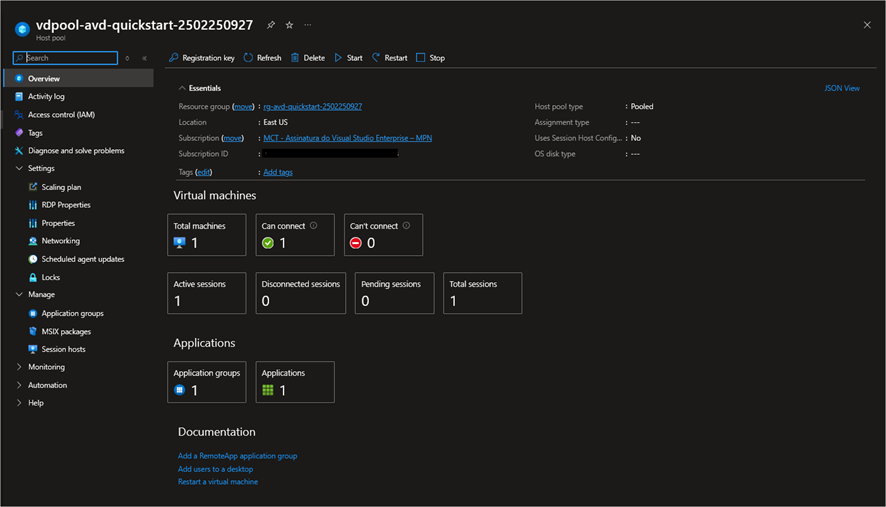Click edit link next to Tags
Viewport: 886px width, 507px height.
pos(203,172)
